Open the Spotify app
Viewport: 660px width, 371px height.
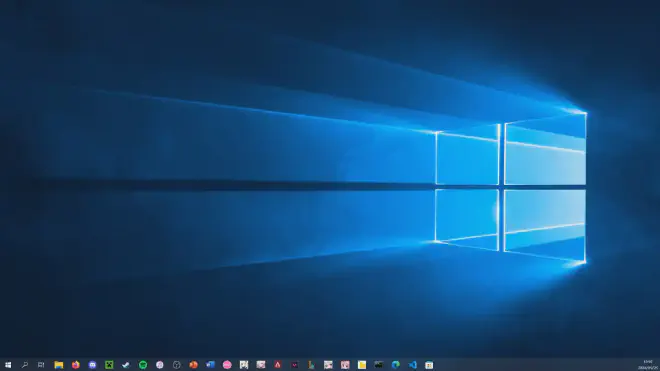pyautogui.click(x=143, y=365)
